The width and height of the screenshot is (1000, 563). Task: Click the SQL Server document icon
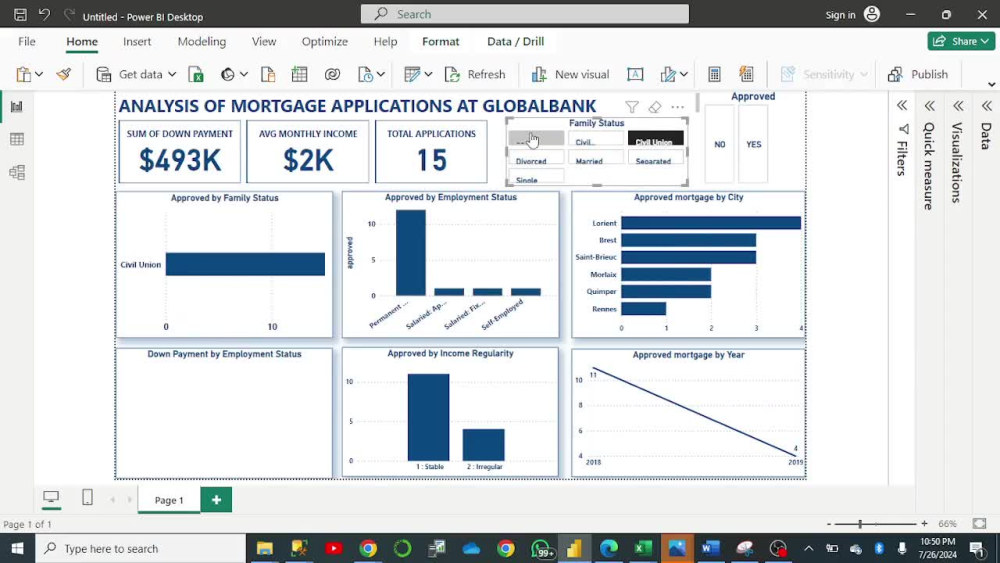click(x=268, y=75)
